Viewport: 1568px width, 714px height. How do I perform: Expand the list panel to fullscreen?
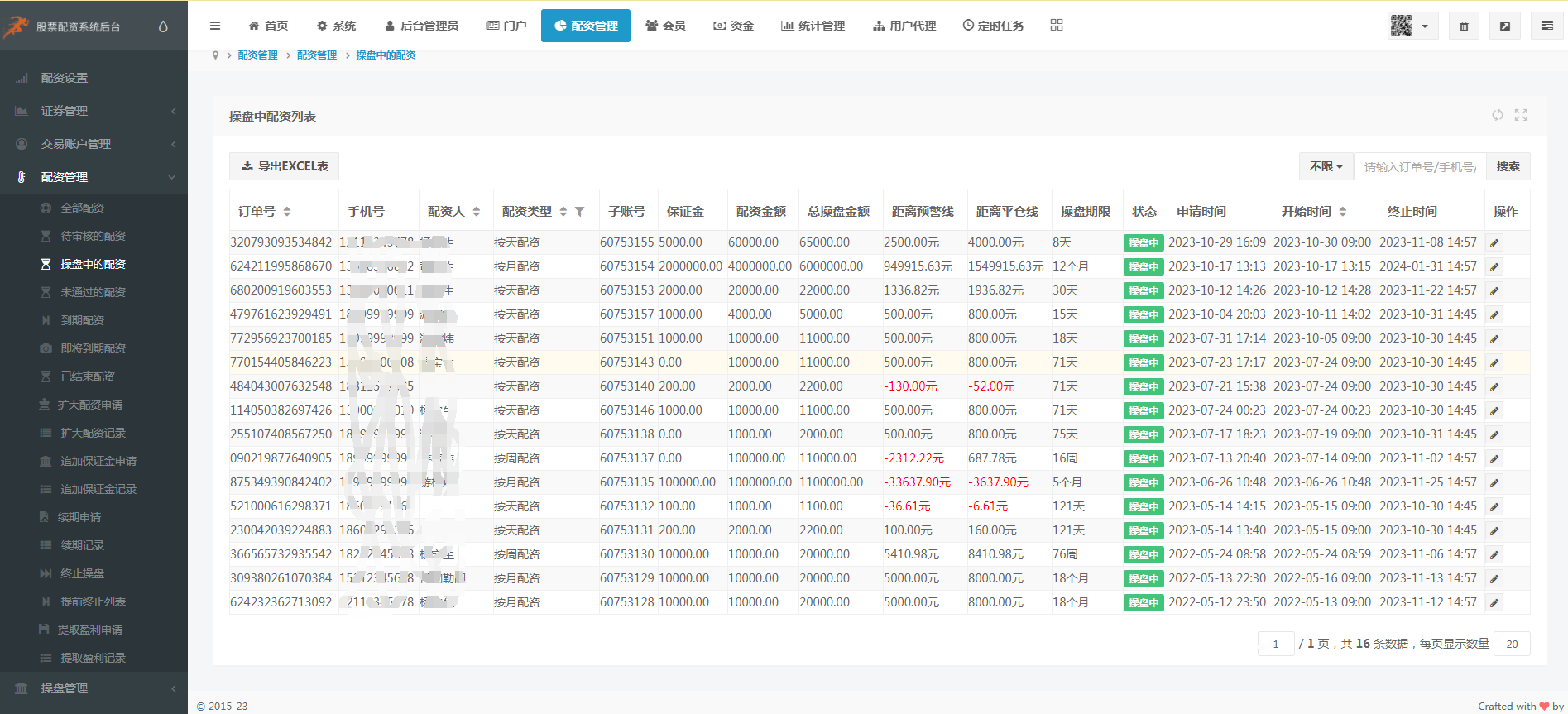(x=1521, y=115)
